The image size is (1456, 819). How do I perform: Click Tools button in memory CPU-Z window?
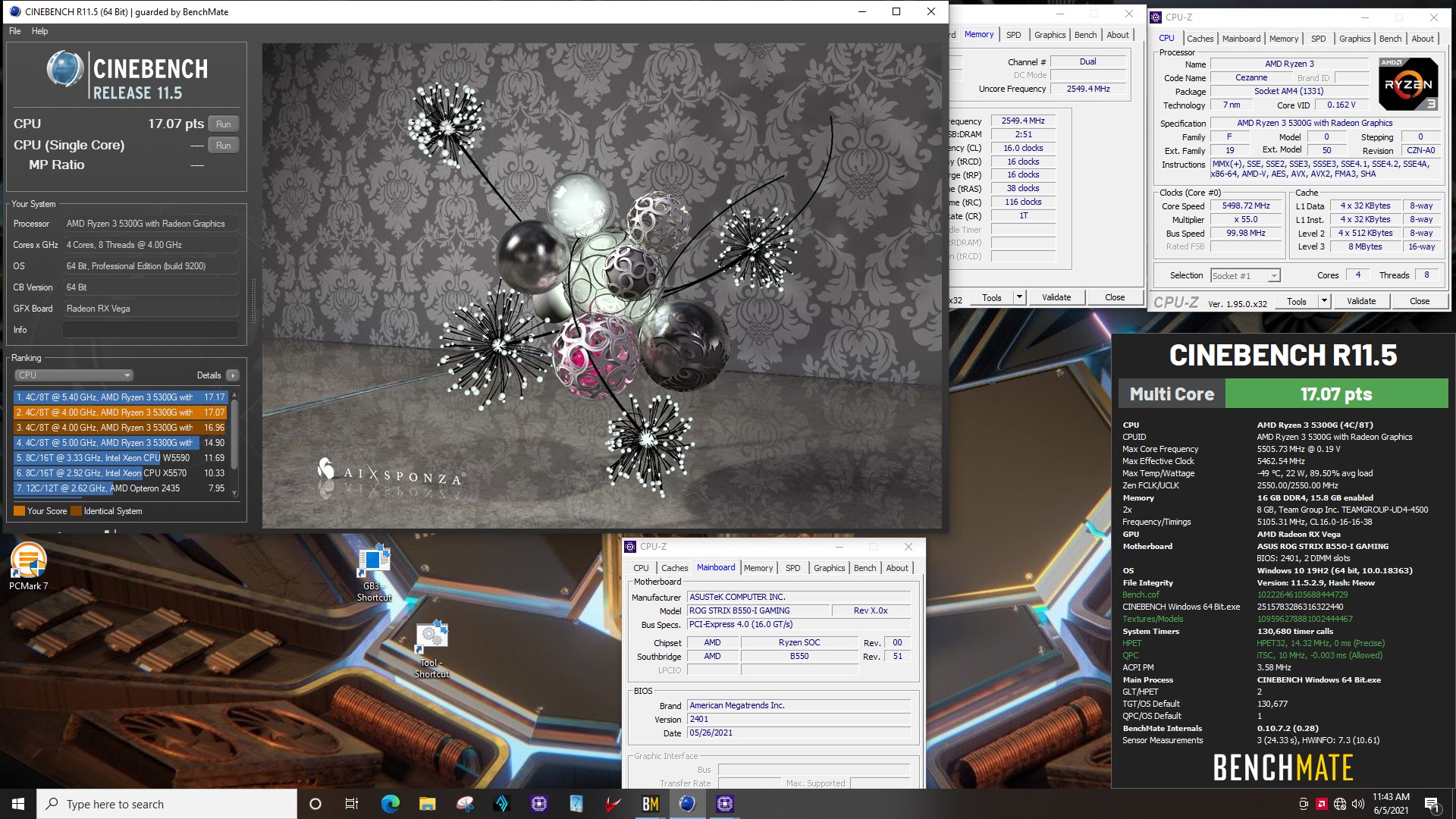pos(992,297)
